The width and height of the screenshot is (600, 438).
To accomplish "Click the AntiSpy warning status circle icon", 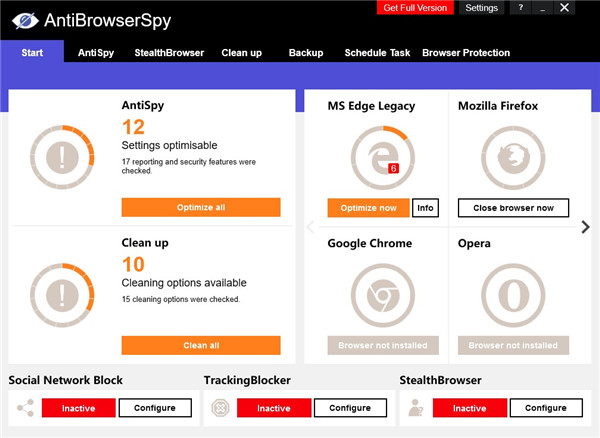I will click(62, 157).
